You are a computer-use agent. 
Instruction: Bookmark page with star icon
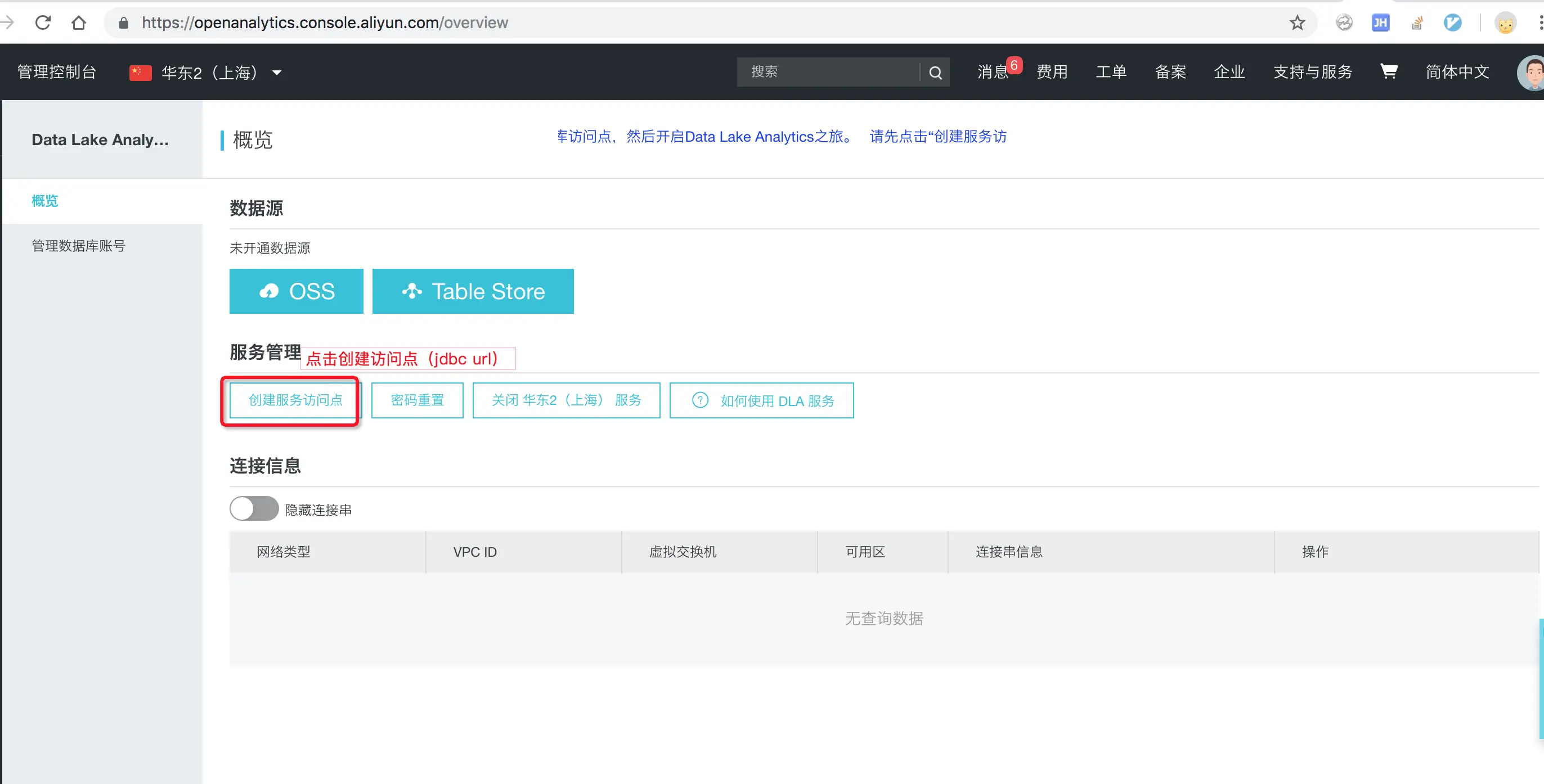[1297, 22]
